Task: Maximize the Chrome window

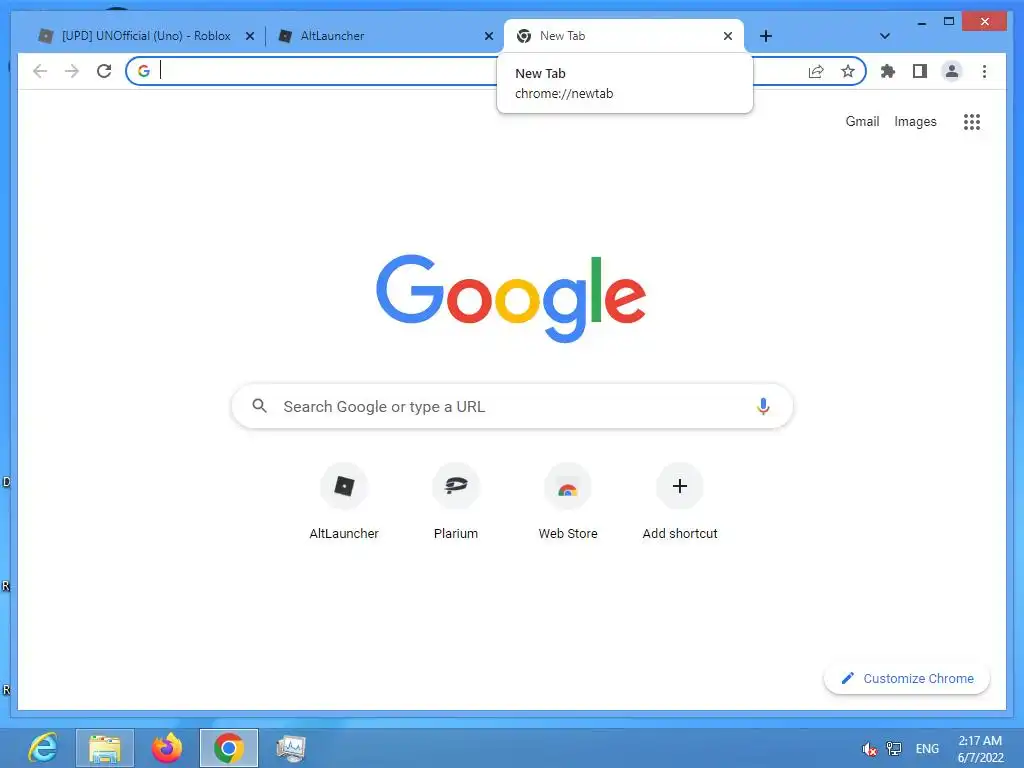Action: coord(949,22)
